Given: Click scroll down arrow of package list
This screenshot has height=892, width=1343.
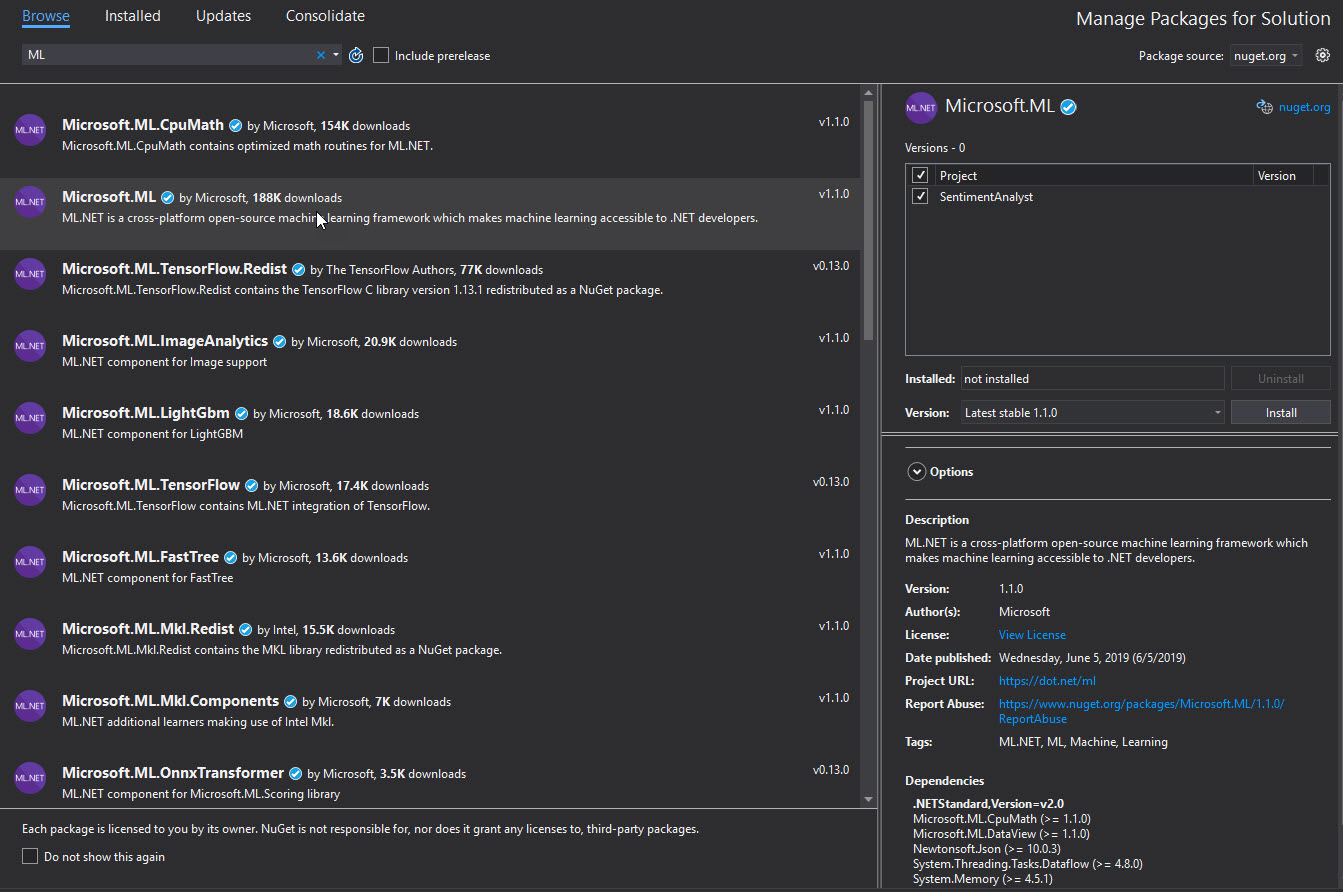Looking at the screenshot, I should click(868, 798).
